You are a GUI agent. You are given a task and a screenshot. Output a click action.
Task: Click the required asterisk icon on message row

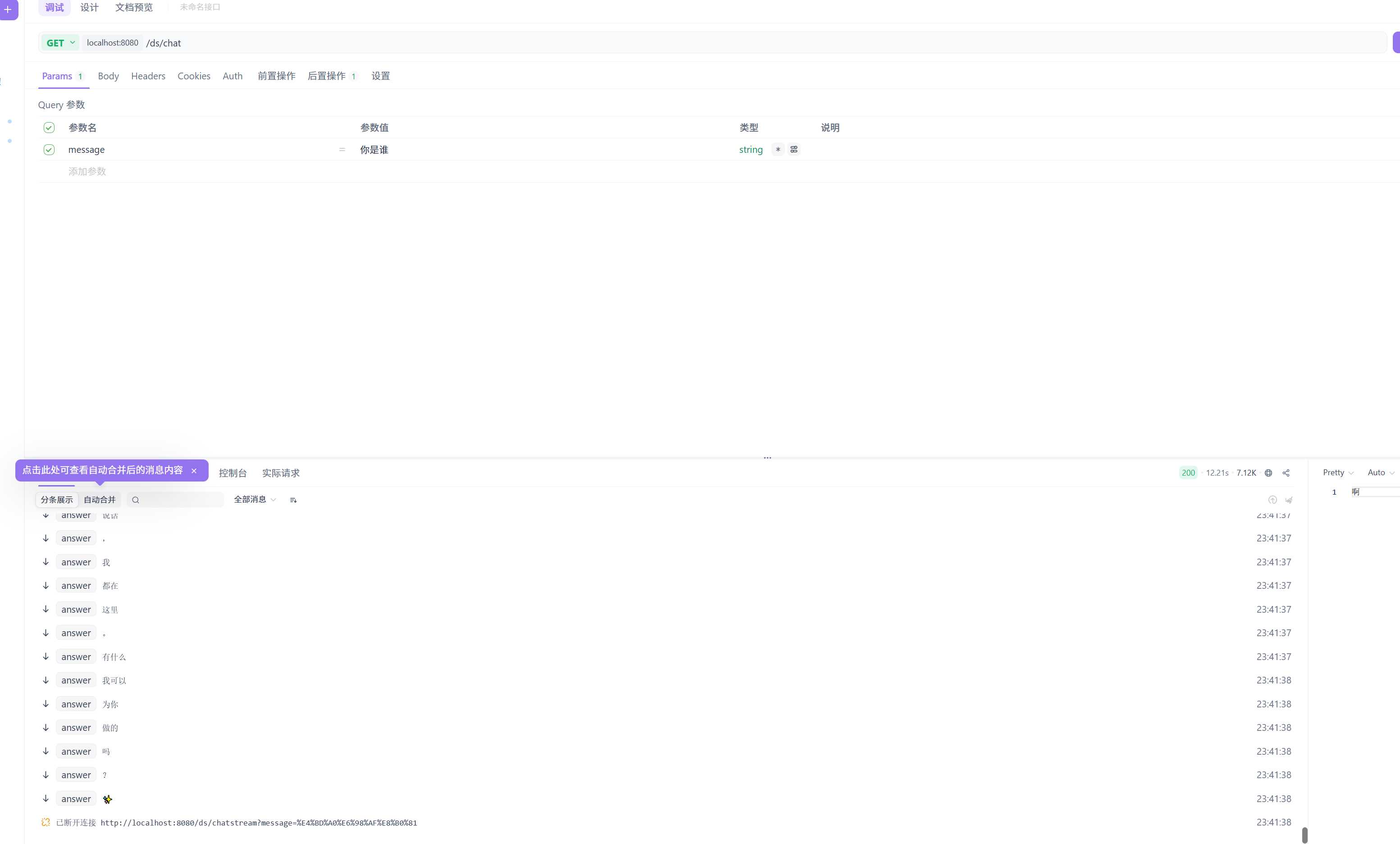tap(778, 149)
